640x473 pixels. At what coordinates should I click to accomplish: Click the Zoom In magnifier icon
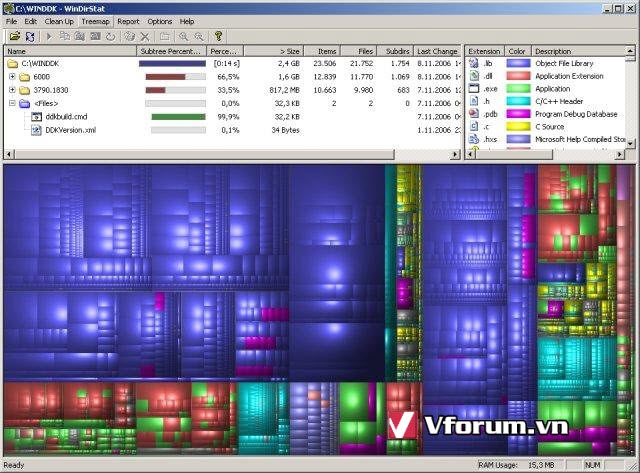coord(183,36)
